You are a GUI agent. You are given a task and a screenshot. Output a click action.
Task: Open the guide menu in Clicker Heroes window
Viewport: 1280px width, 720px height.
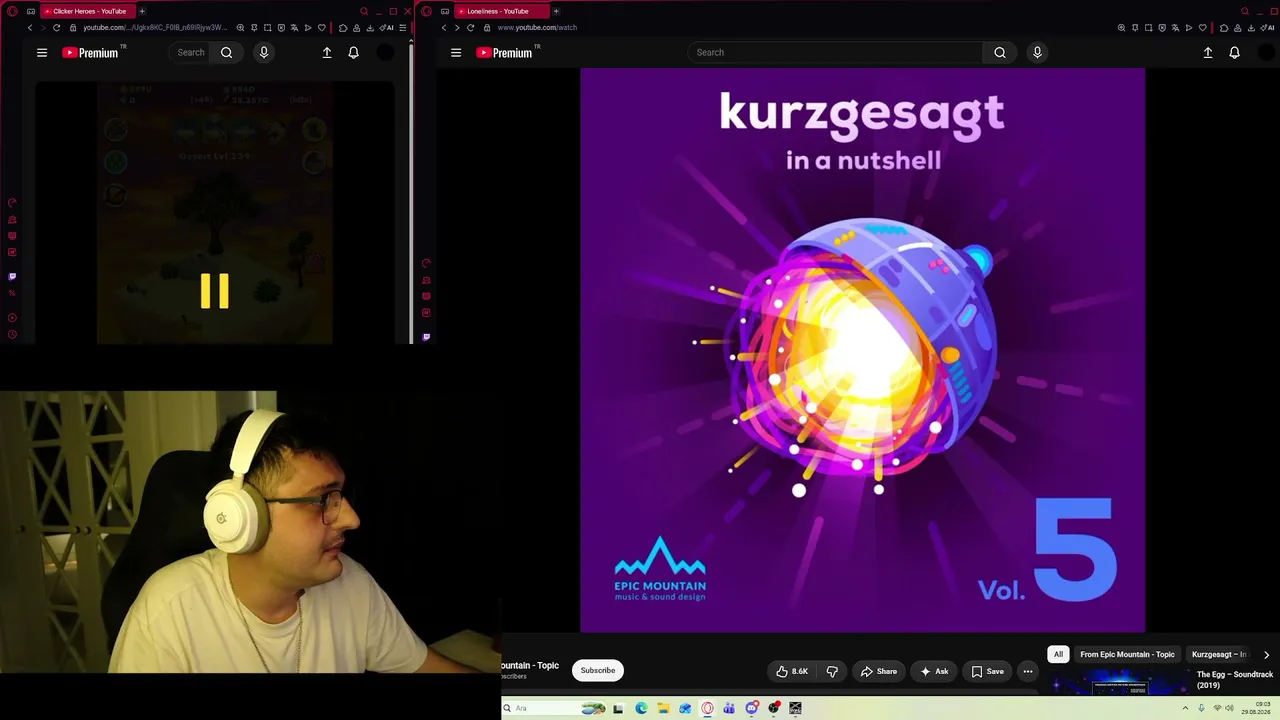click(x=42, y=53)
